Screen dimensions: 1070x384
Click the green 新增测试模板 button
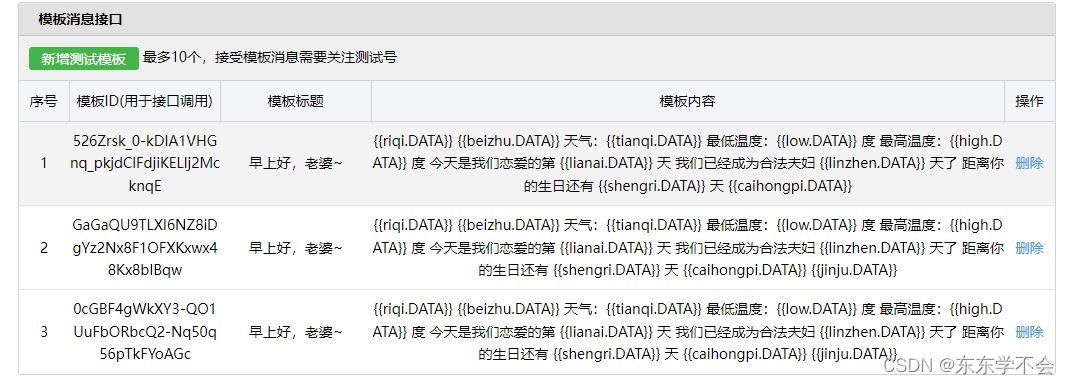pos(84,59)
